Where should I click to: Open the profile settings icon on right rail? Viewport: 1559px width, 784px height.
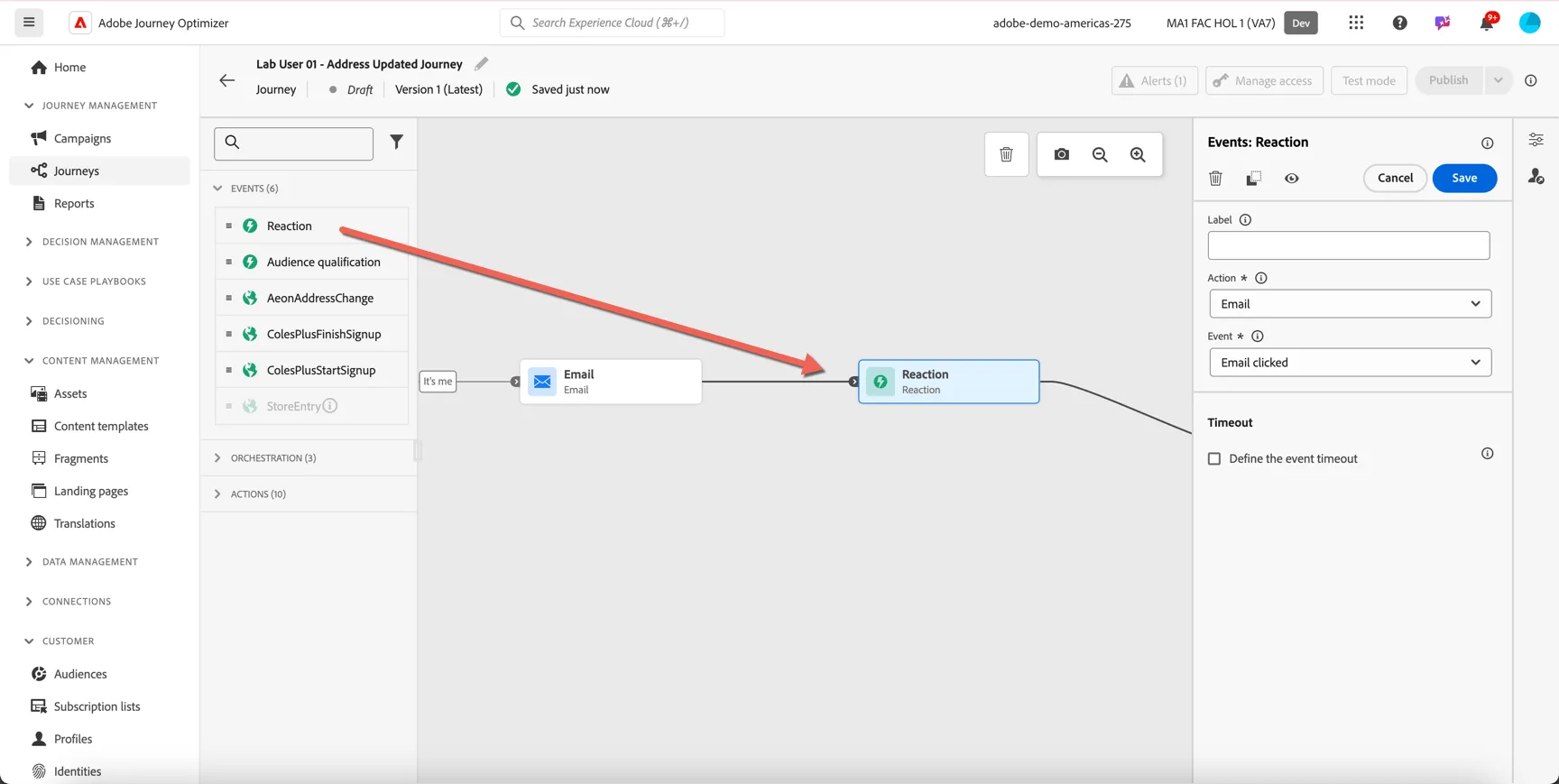tap(1536, 176)
